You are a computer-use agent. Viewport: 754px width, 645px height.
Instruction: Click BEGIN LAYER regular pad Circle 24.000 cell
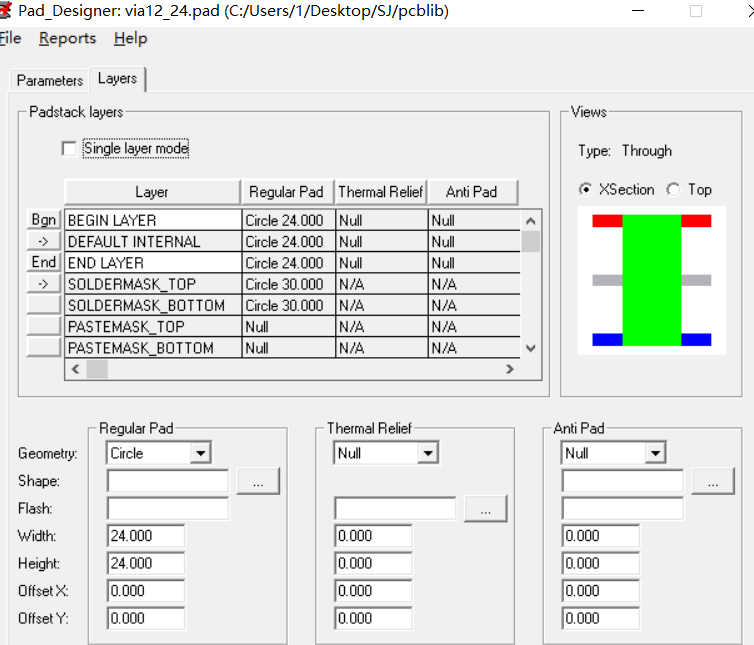[x=288, y=220]
